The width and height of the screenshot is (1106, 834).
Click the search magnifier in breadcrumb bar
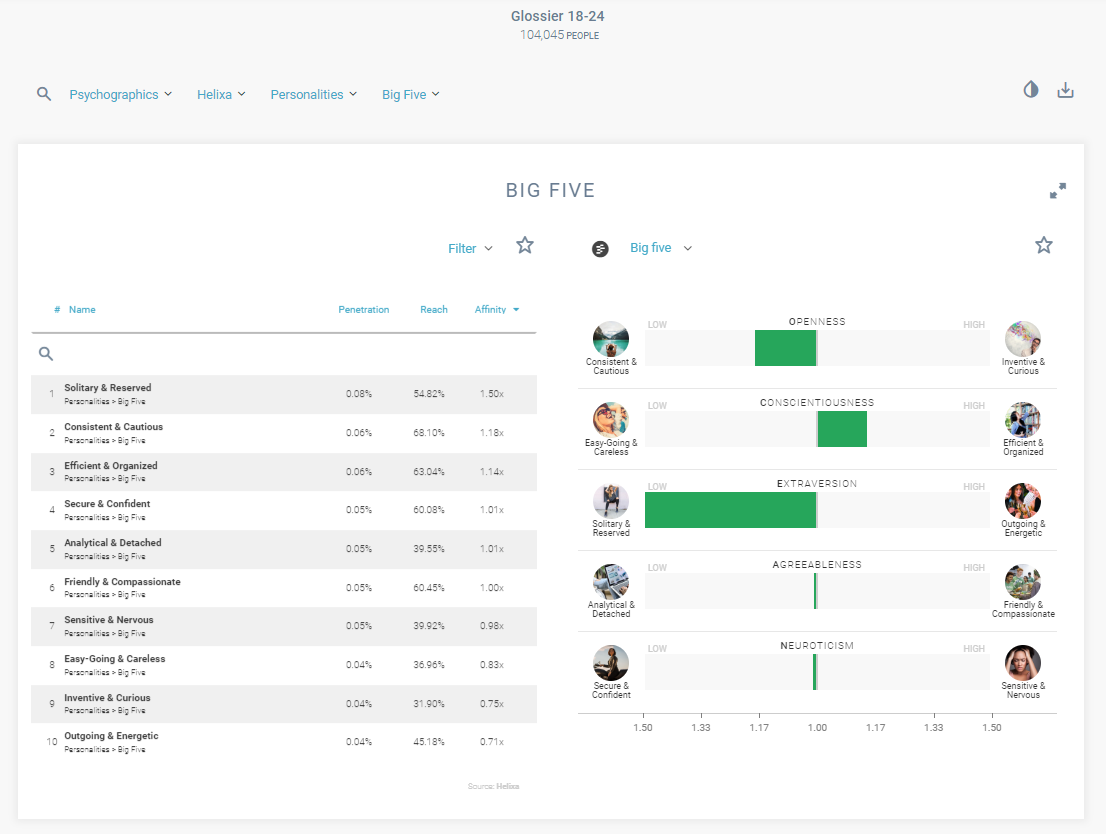point(44,94)
